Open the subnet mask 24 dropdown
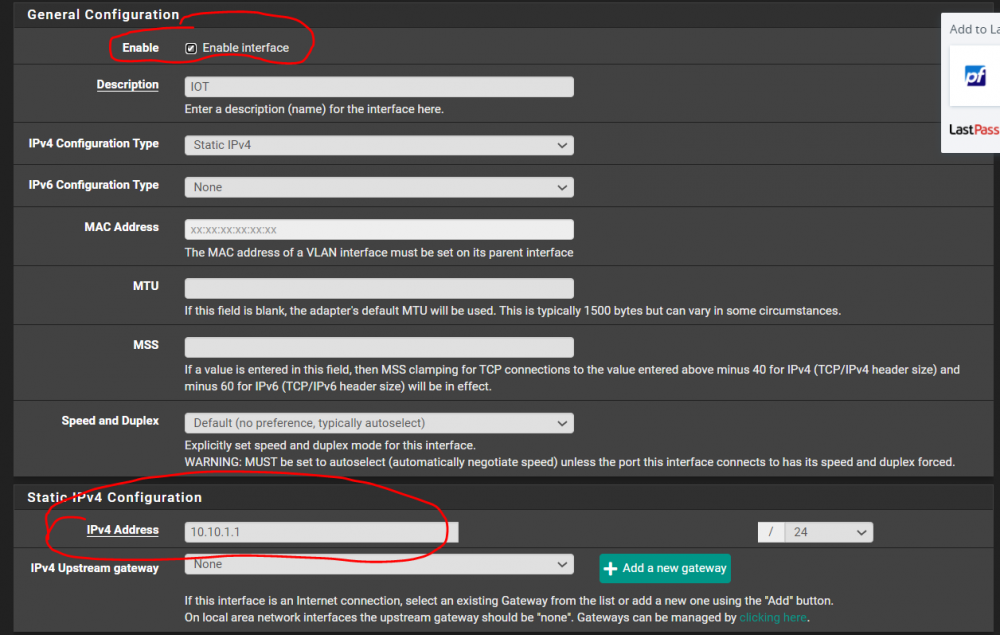Viewport: 1000px width, 635px height. (x=828, y=532)
